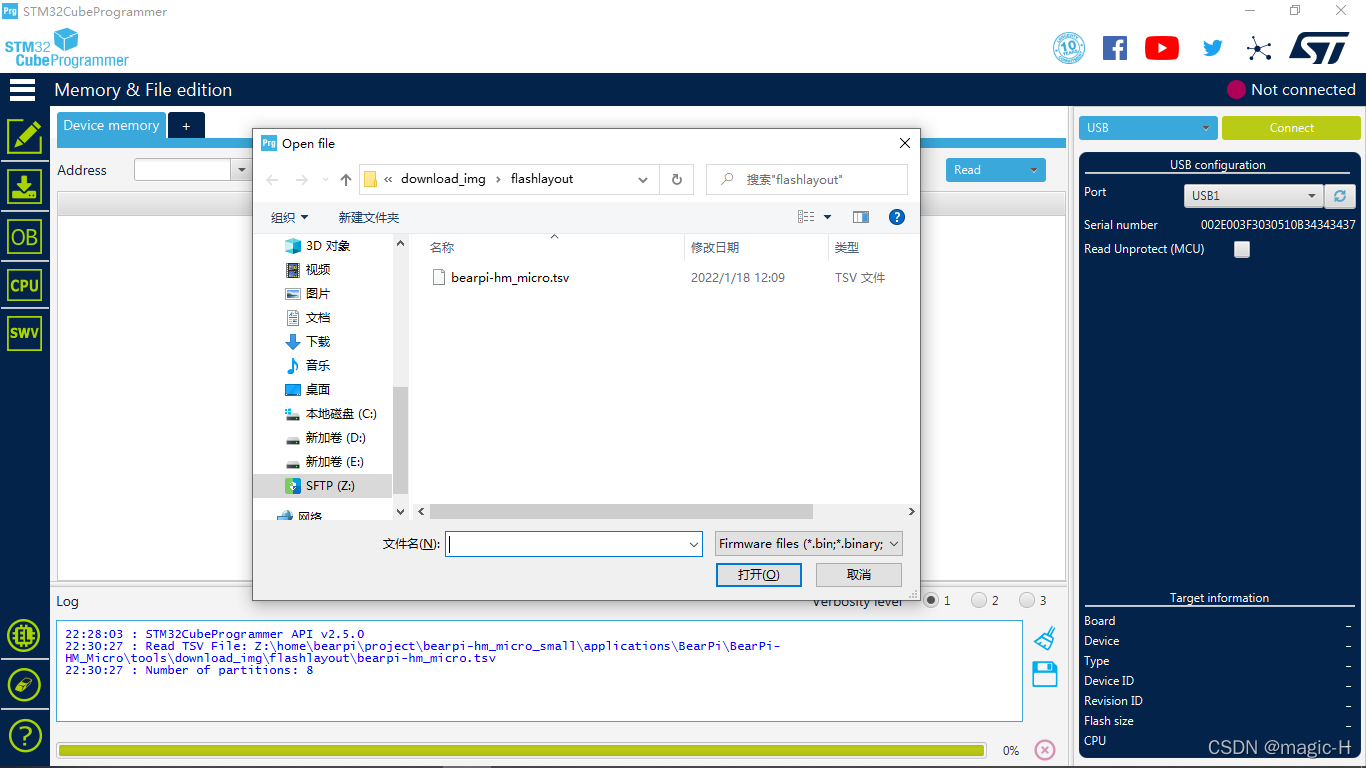Save the log with floppy icon
Image resolution: width=1366 pixels, height=768 pixels.
tap(1045, 674)
